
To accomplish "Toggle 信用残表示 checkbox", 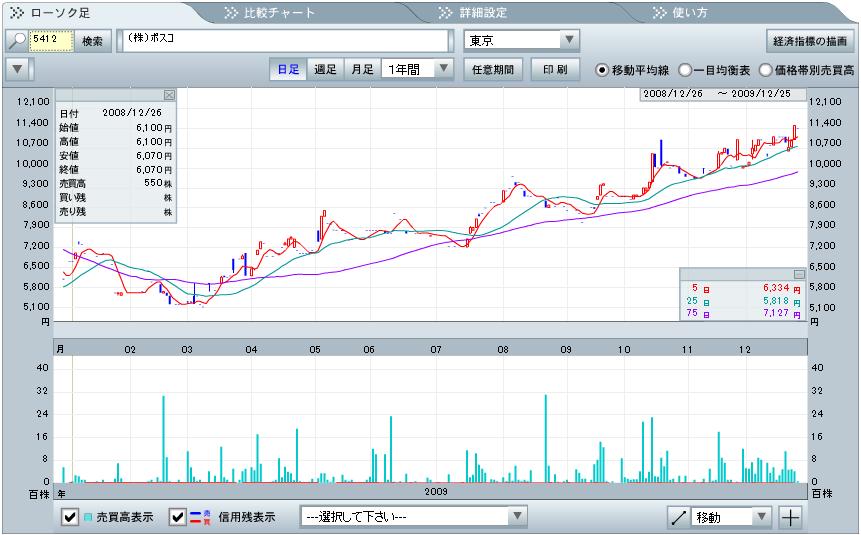I will [x=178, y=517].
